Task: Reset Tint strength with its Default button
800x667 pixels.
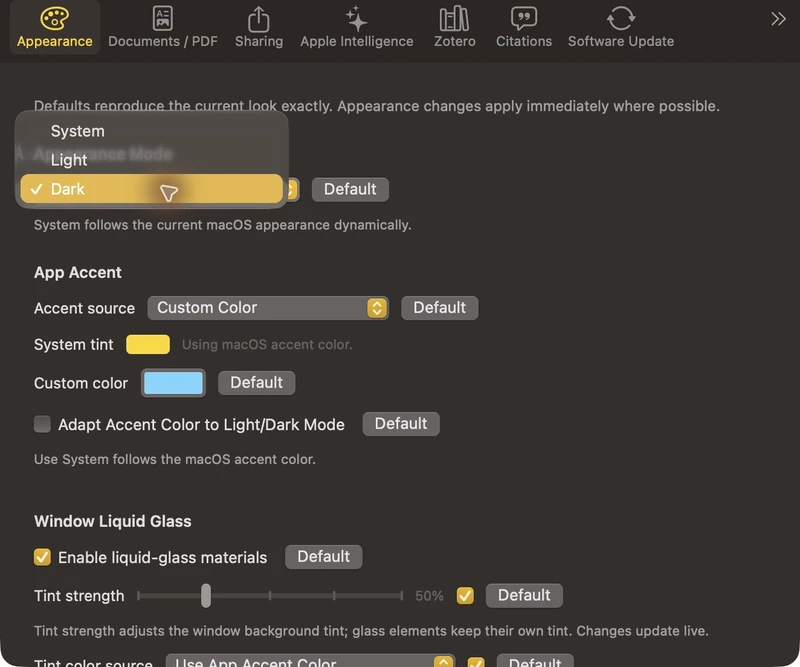Action: pyautogui.click(x=524, y=595)
